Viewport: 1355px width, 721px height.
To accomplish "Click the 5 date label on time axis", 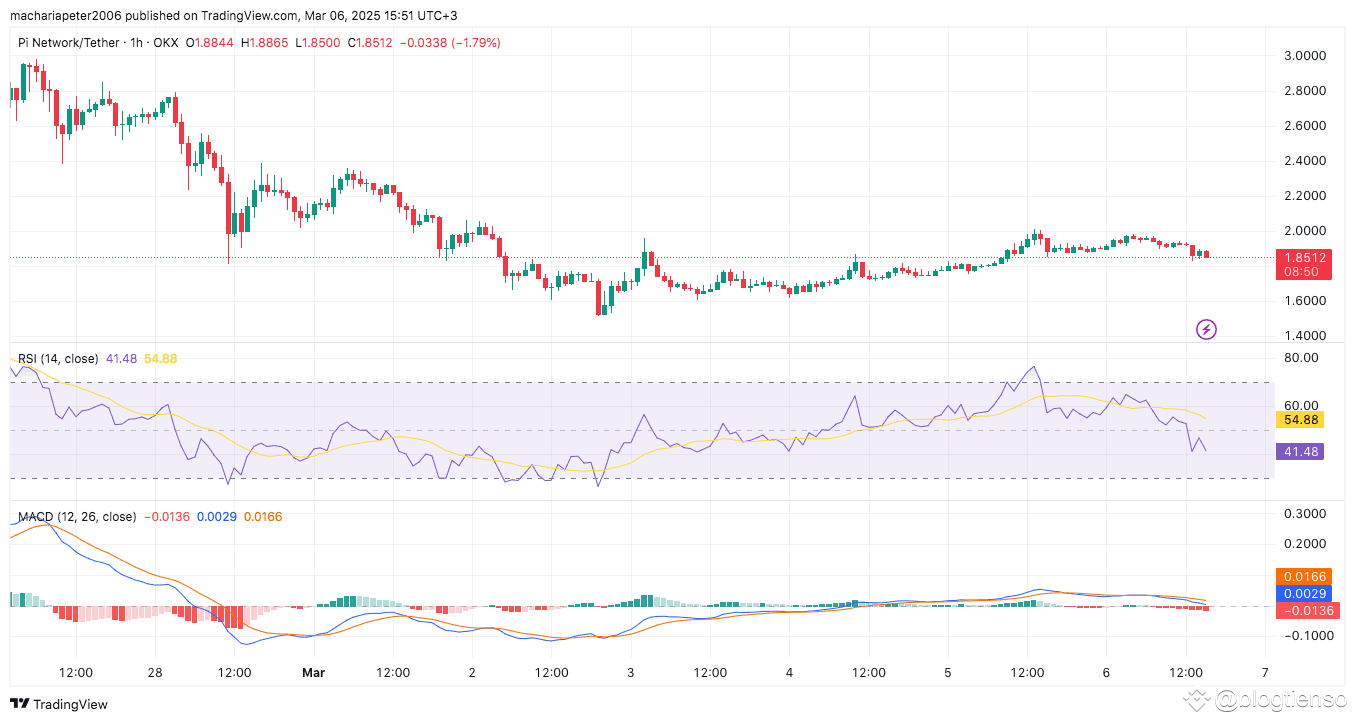I will (x=948, y=672).
